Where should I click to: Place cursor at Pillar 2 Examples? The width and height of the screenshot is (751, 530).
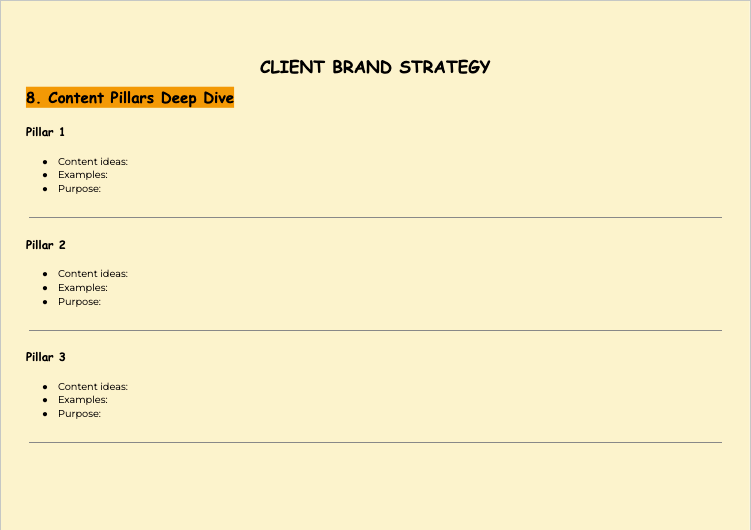(83, 288)
